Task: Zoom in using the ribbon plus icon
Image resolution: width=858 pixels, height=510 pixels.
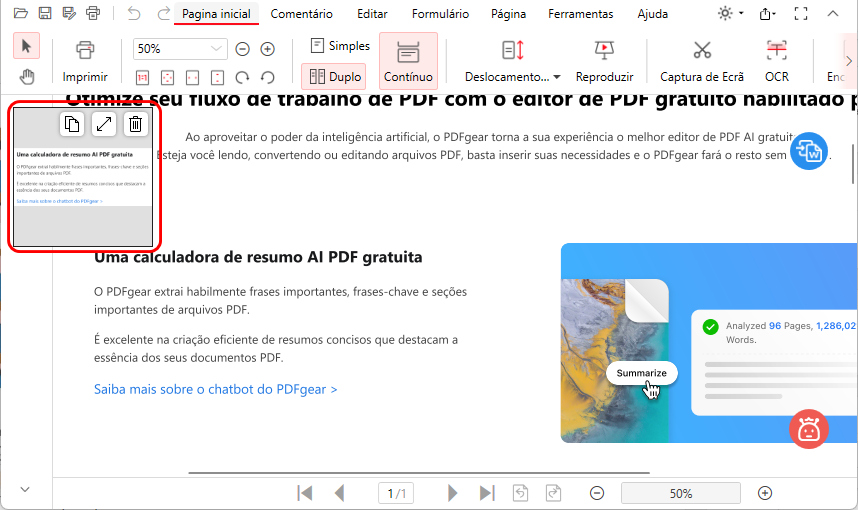Action: pos(267,49)
